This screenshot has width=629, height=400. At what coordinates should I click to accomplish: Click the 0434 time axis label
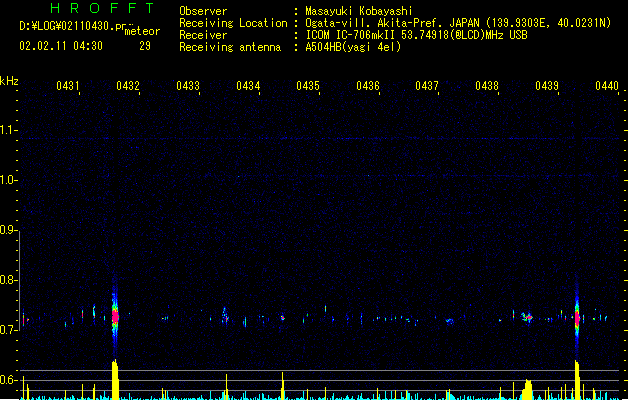tap(248, 85)
